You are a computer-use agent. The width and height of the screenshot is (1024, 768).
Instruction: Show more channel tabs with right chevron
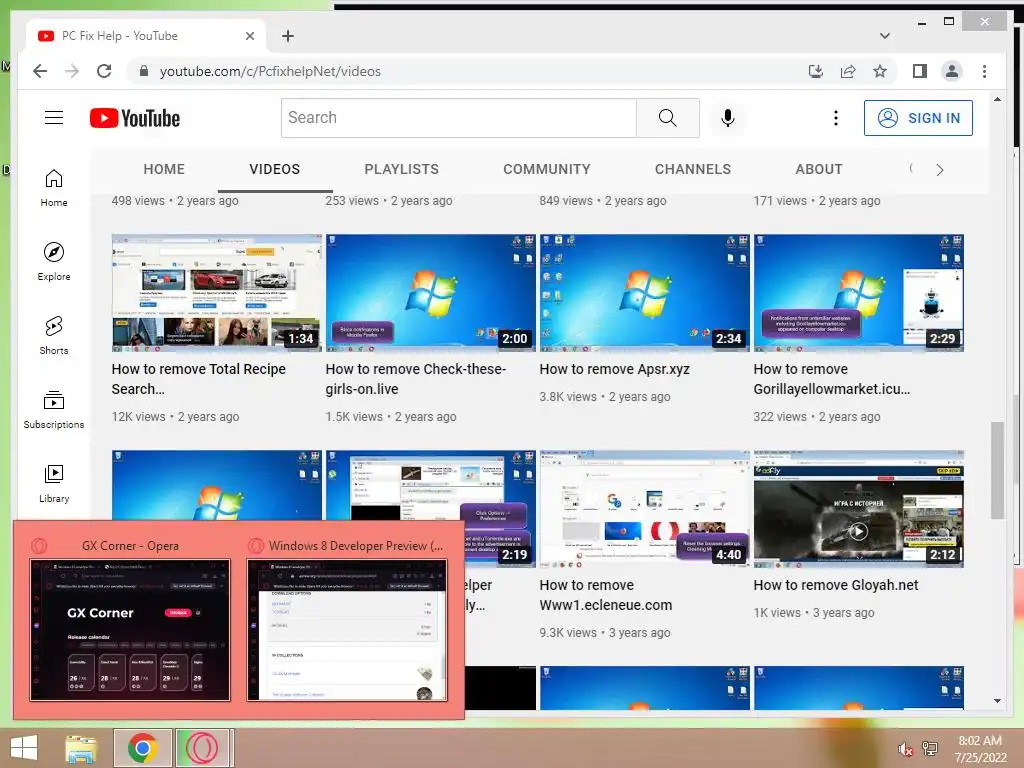(940, 170)
